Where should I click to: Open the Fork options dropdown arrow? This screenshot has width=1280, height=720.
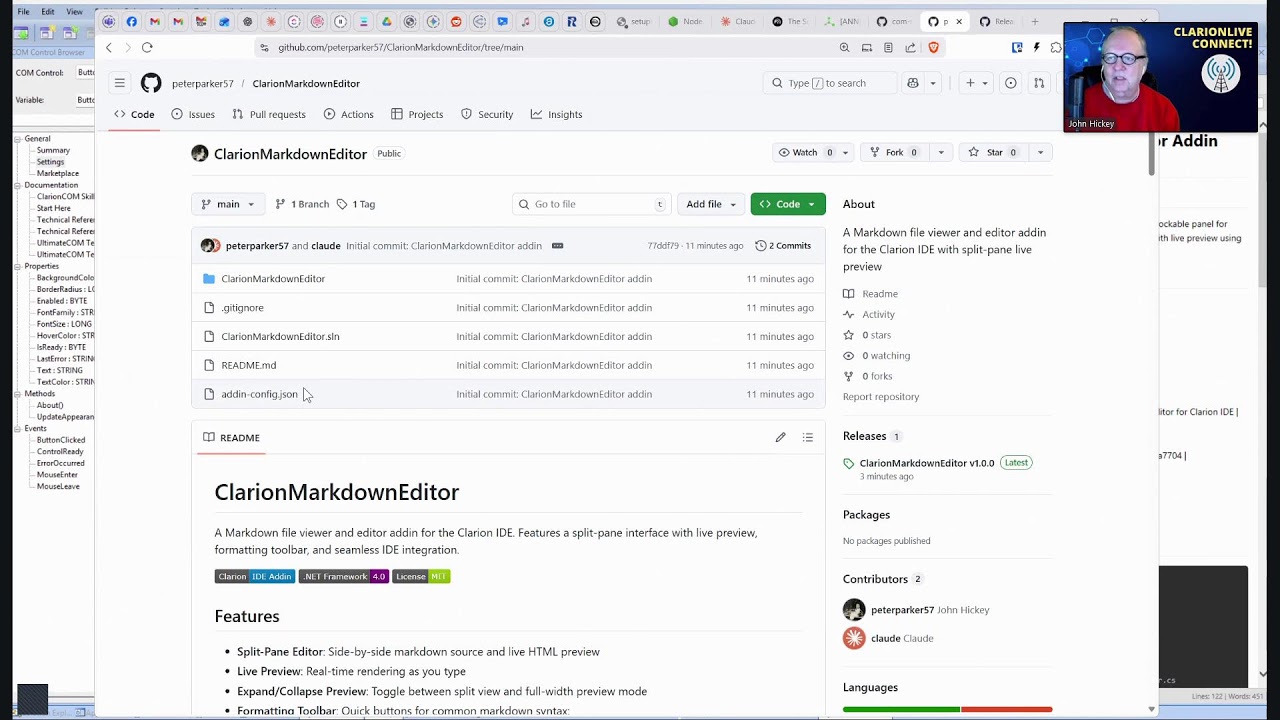click(940, 152)
